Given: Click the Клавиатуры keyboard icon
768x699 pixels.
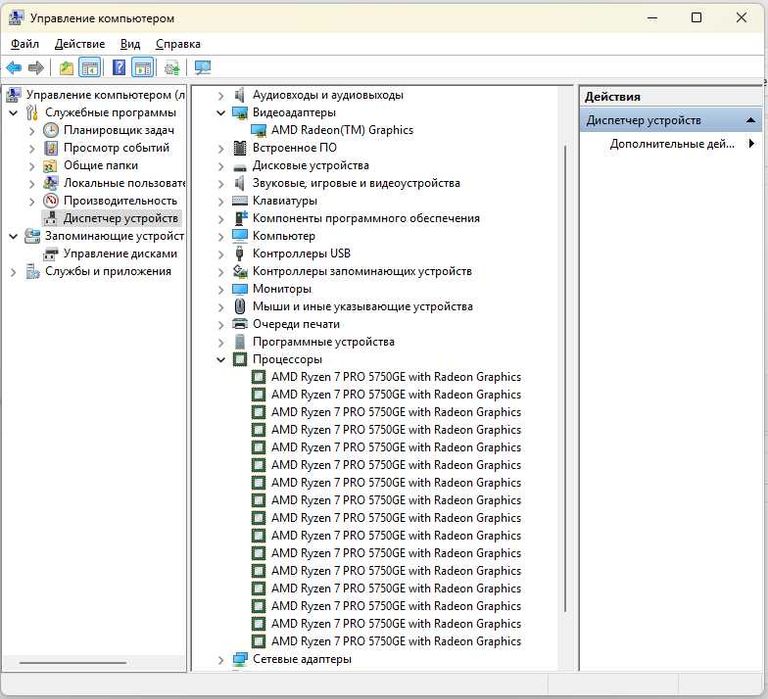Looking at the screenshot, I should click(240, 201).
